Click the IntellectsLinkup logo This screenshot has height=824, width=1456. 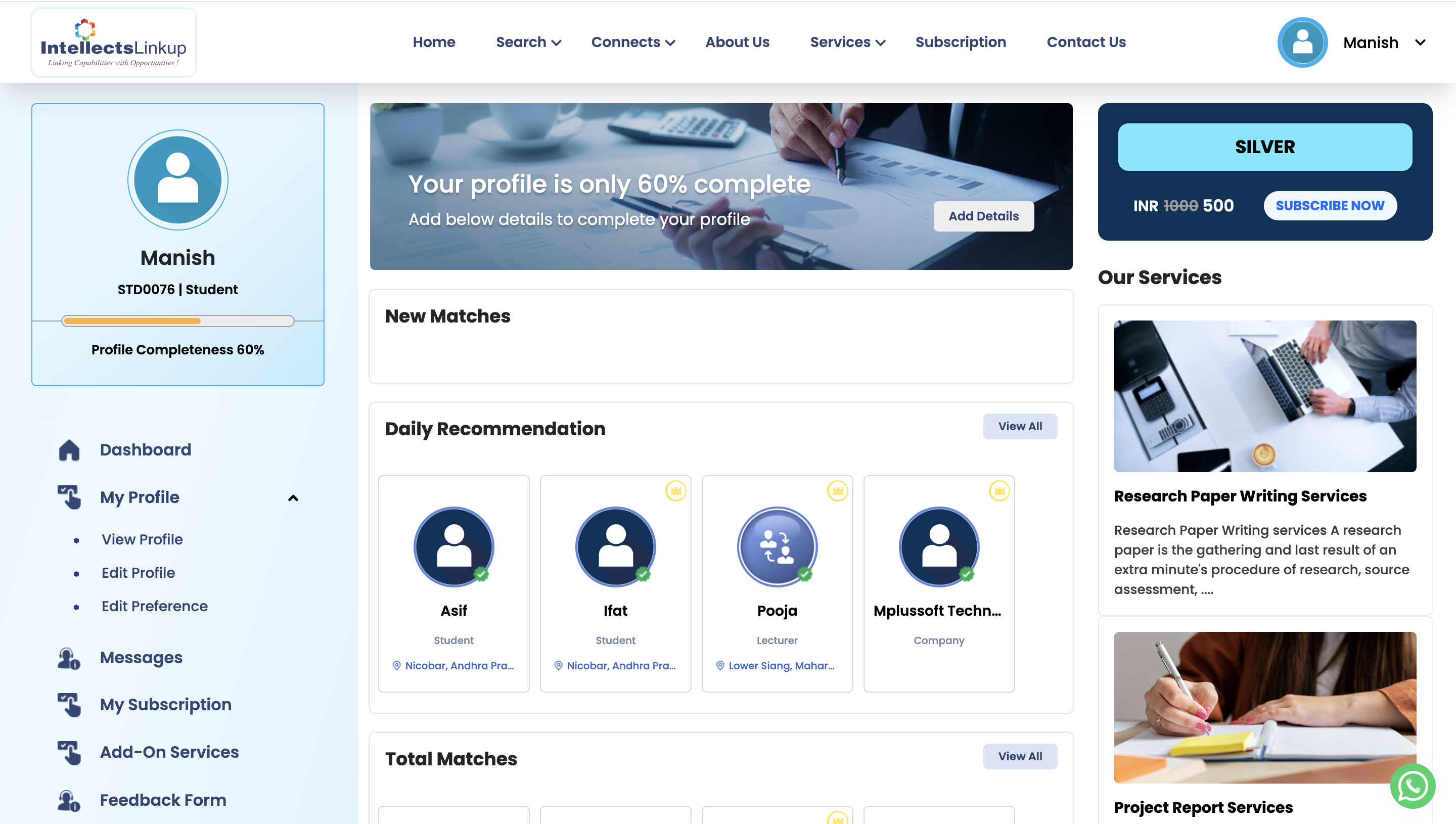[113, 43]
